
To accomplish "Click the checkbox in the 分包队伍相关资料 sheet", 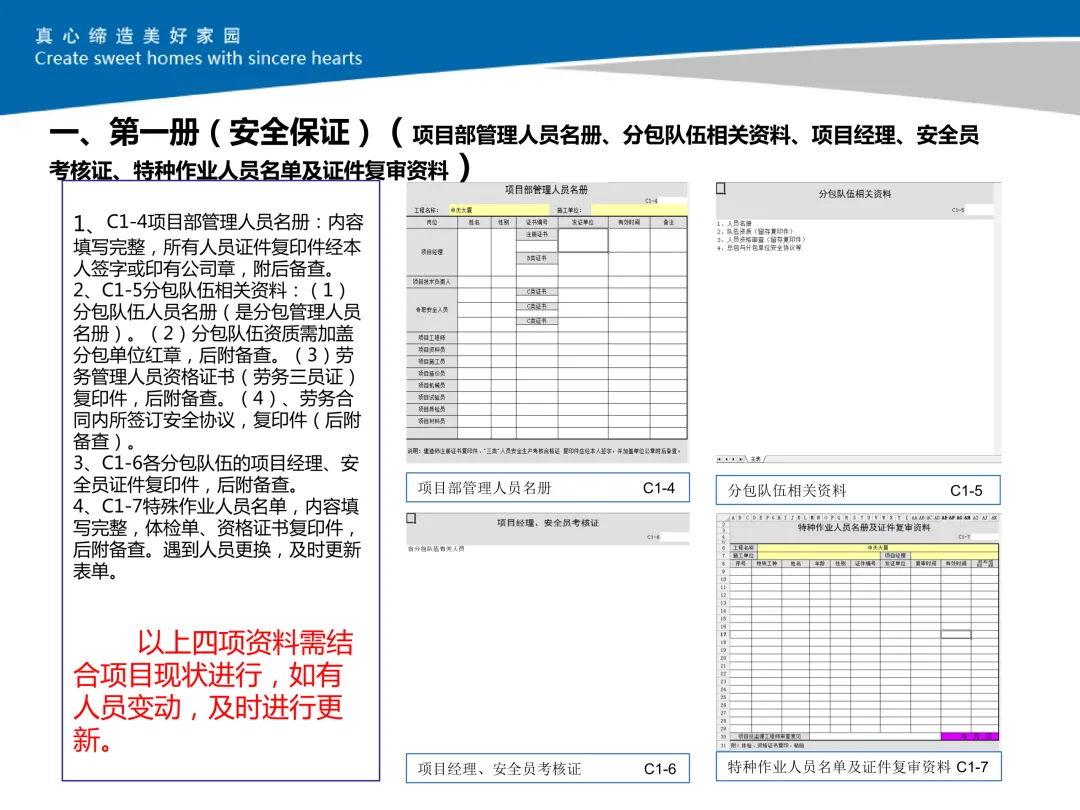I will [721, 188].
